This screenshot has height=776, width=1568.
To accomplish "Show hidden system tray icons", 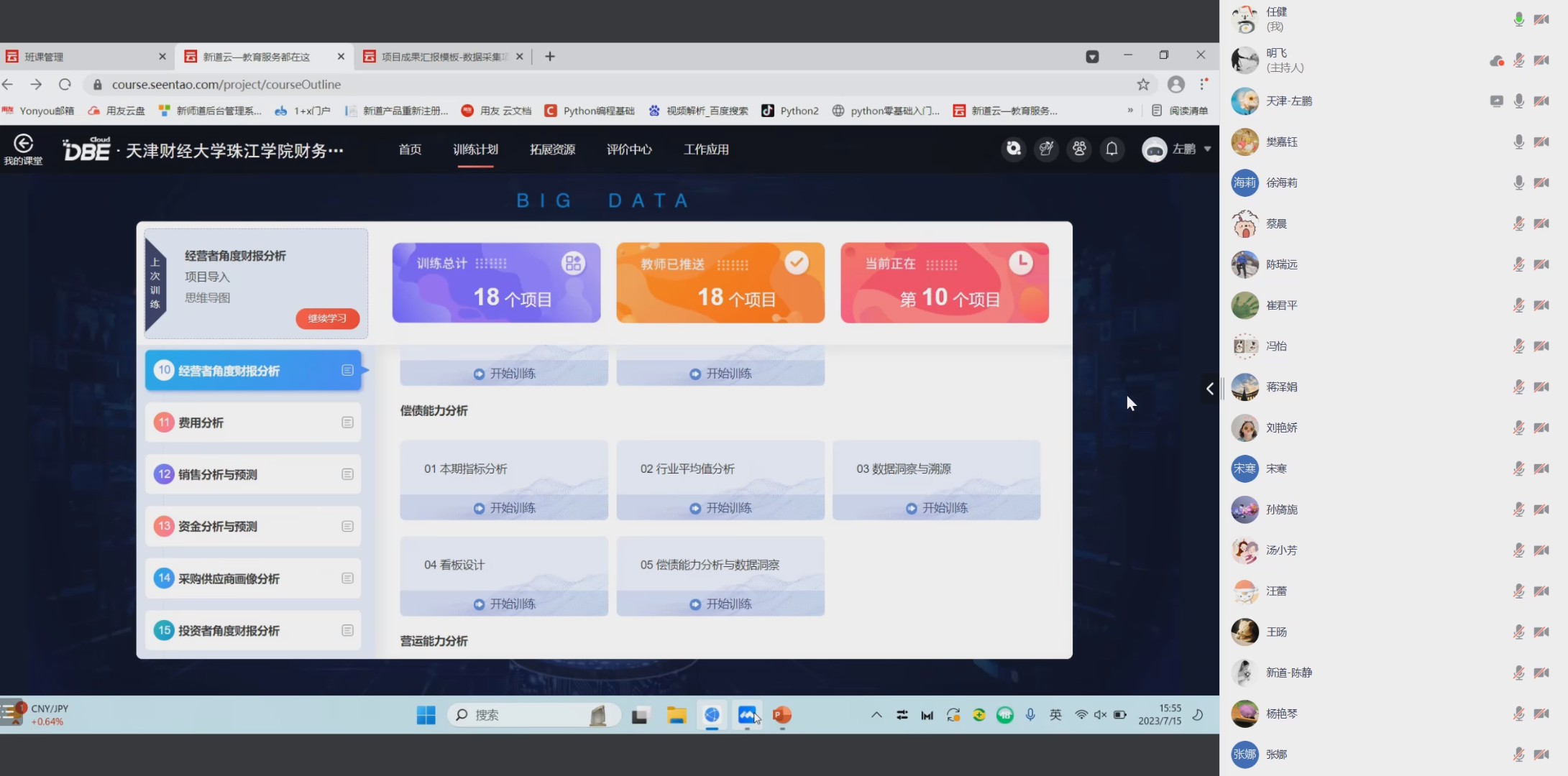I will [876, 715].
